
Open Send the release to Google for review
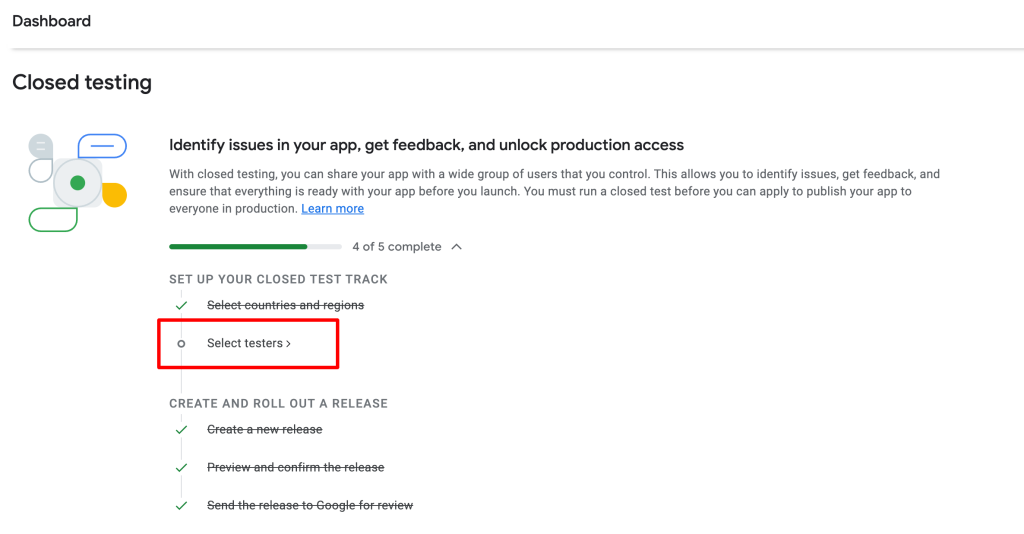click(x=310, y=505)
